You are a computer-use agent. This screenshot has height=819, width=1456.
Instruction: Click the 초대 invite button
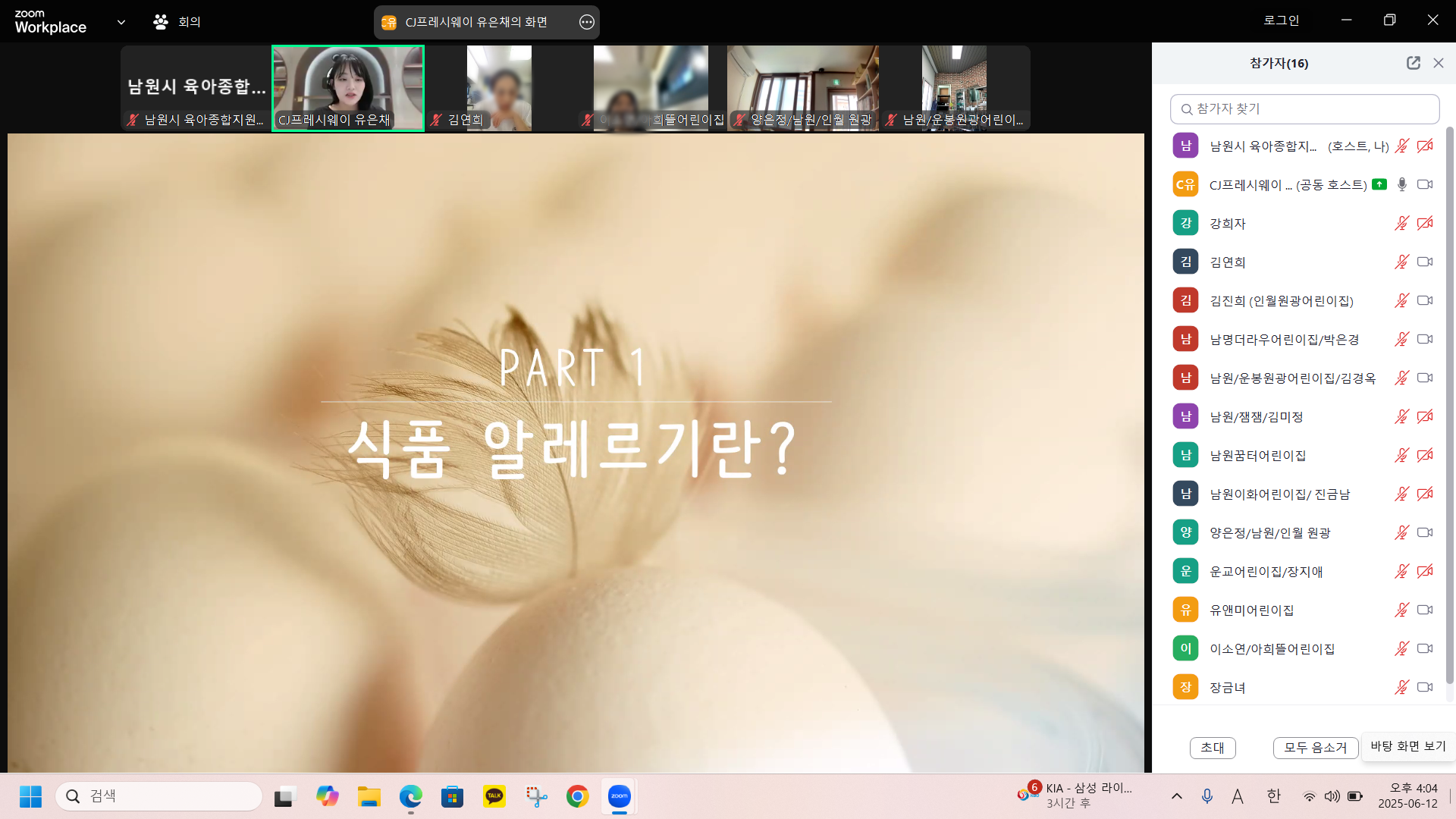click(x=1213, y=748)
